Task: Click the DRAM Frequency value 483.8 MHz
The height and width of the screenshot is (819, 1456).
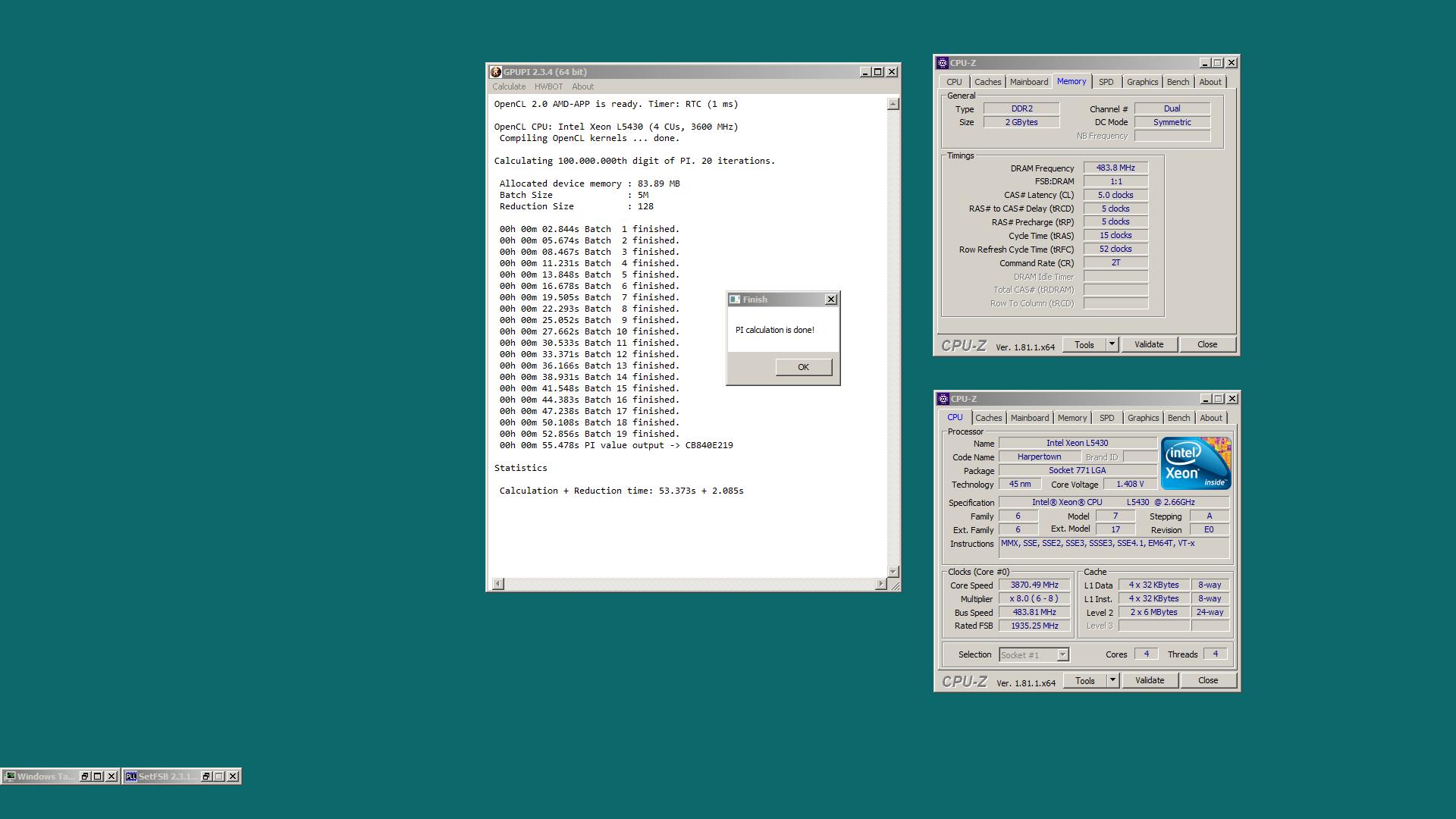Action: coord(1116,168)
